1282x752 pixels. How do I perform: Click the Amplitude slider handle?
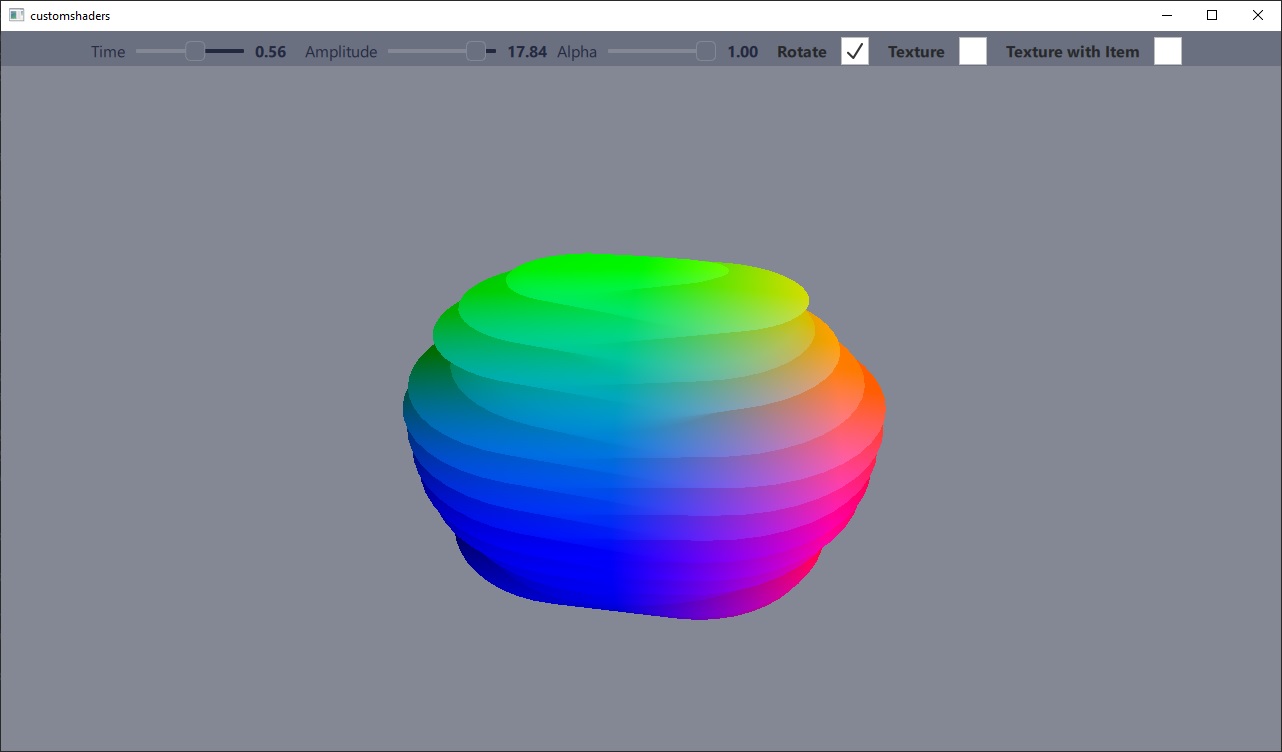[475, 51]
